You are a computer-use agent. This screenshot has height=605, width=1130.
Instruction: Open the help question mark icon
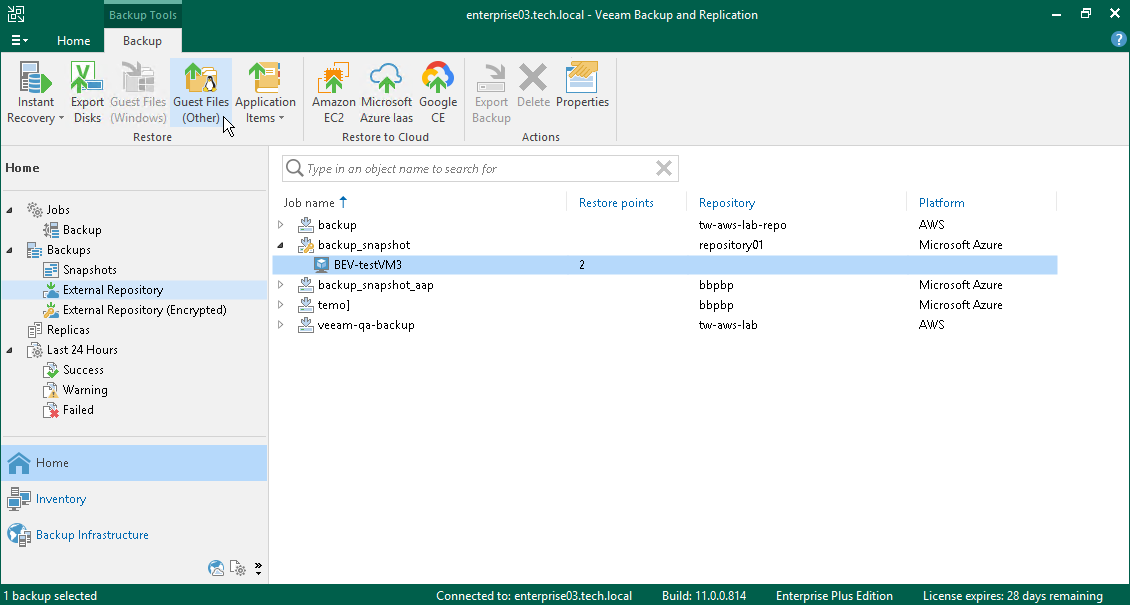click(x=1118, y=40)
